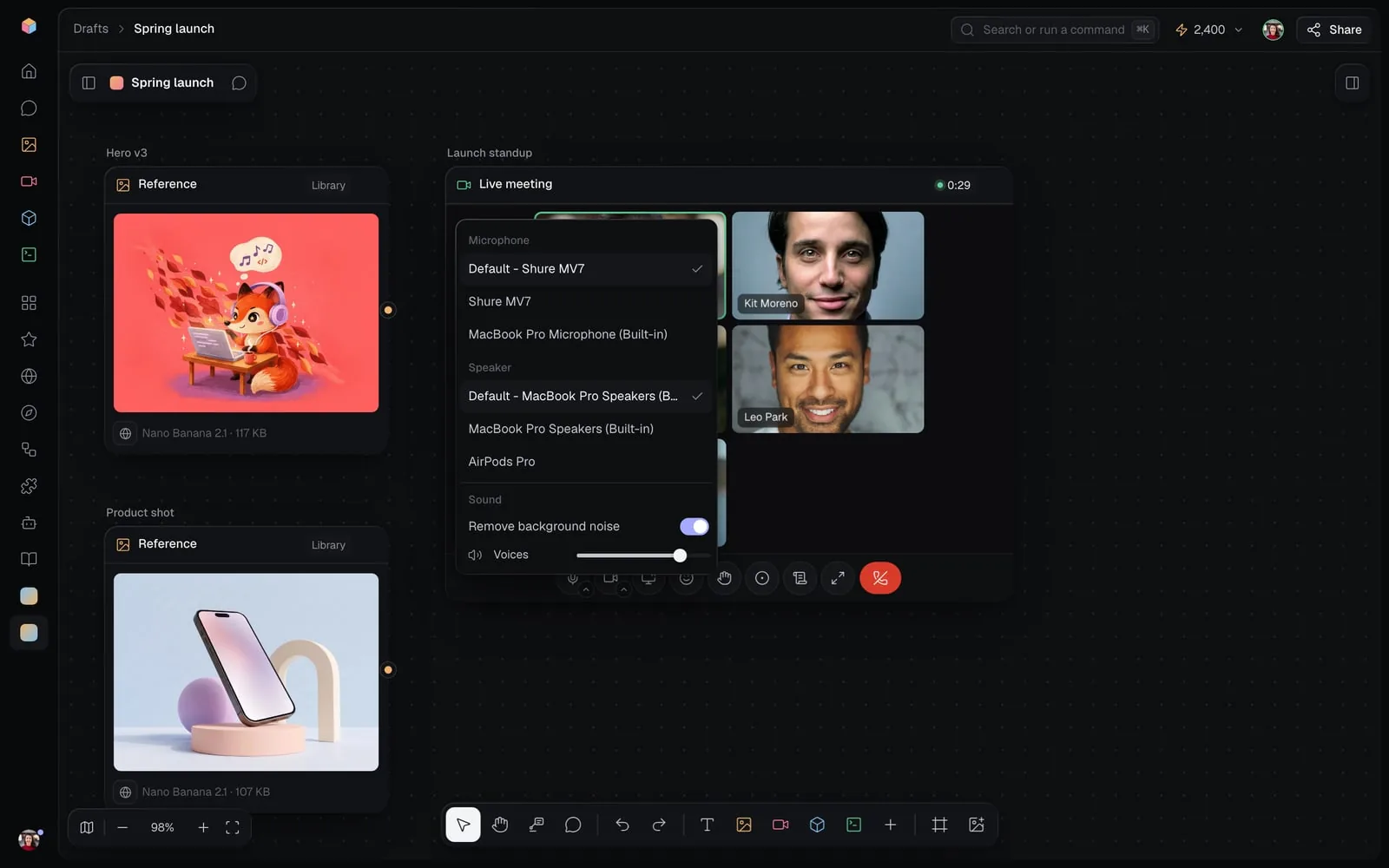1389x868 pixels.
Task: Raise hand in the live meeting
Action: 724,578
